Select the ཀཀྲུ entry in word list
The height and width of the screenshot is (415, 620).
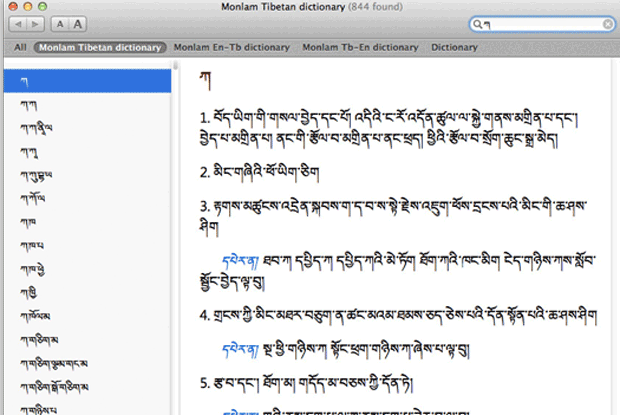click(87, 152)
